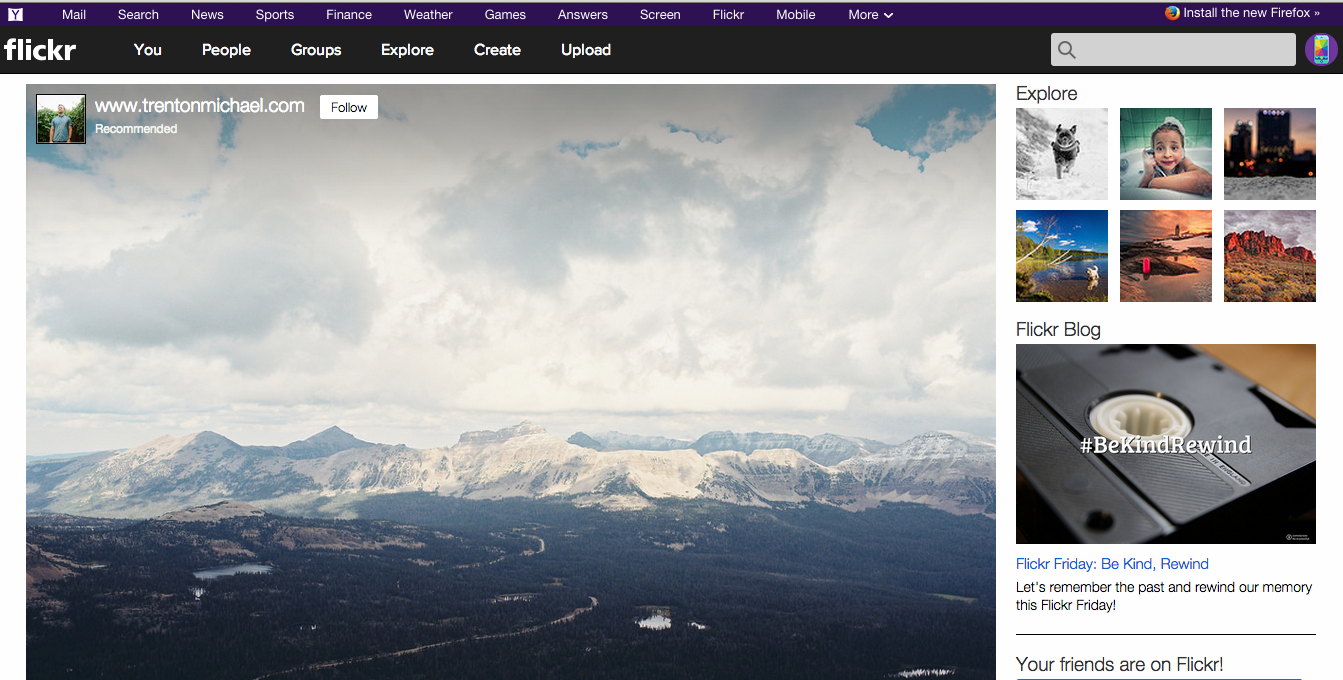1343x680 pixels.
Task: Open Finance in the Yahoo bar
Action: 349,15
